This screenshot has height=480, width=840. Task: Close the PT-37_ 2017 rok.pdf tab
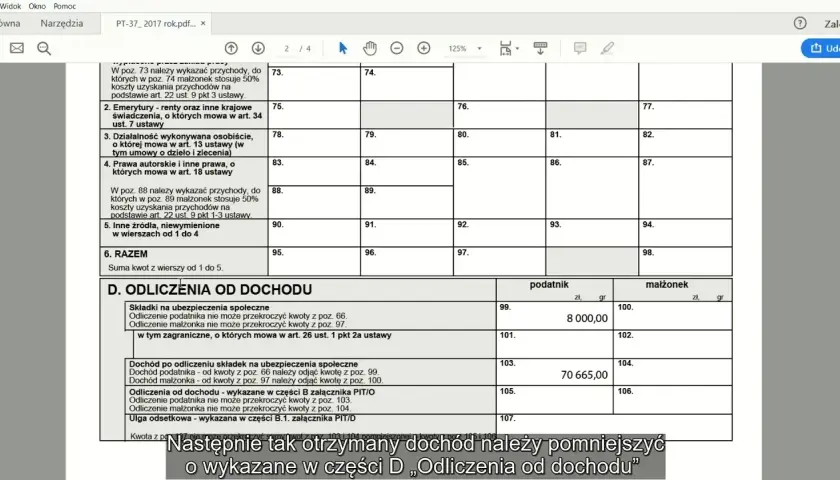203,24
